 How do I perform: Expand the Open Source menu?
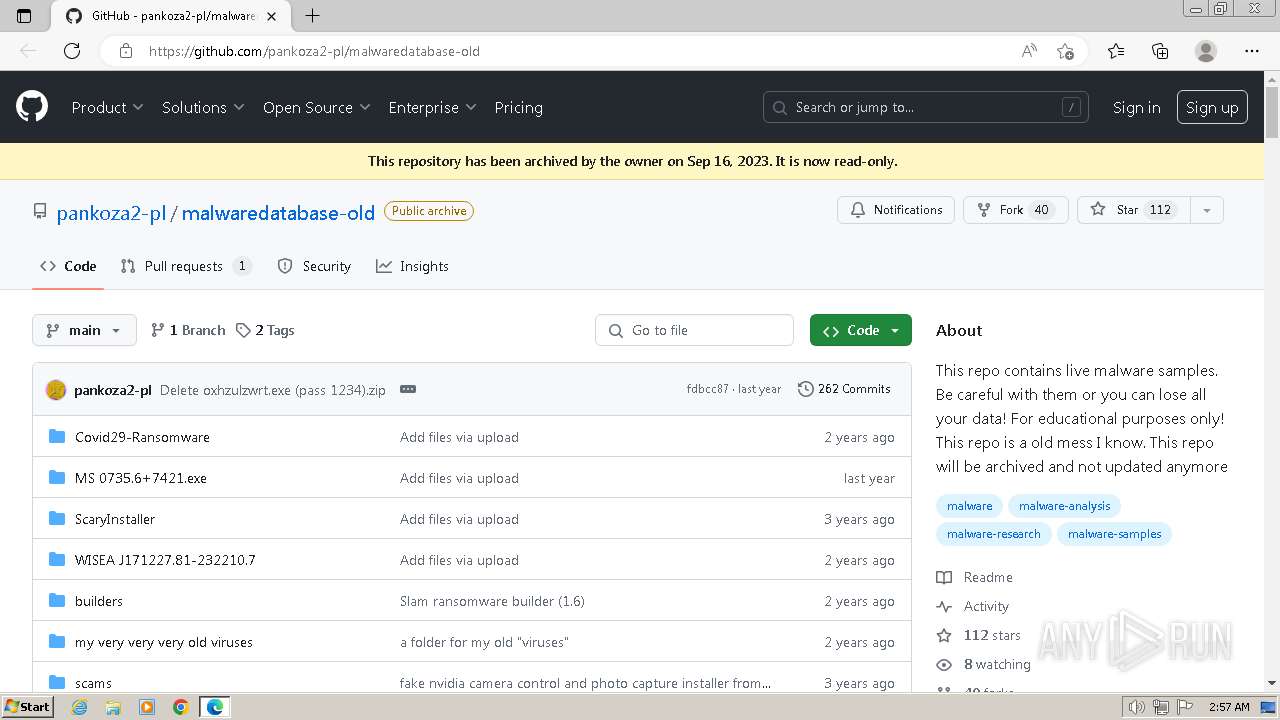pos(317,107)
